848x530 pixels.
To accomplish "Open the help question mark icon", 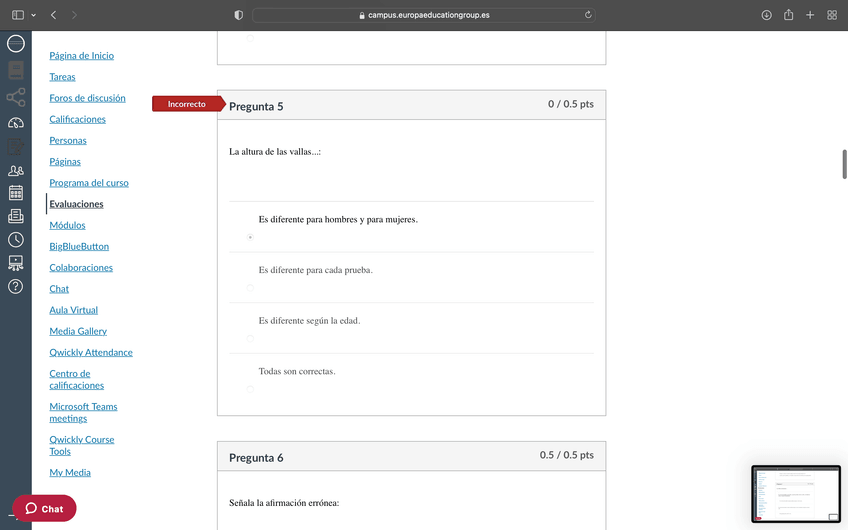I will pos(16,286).
